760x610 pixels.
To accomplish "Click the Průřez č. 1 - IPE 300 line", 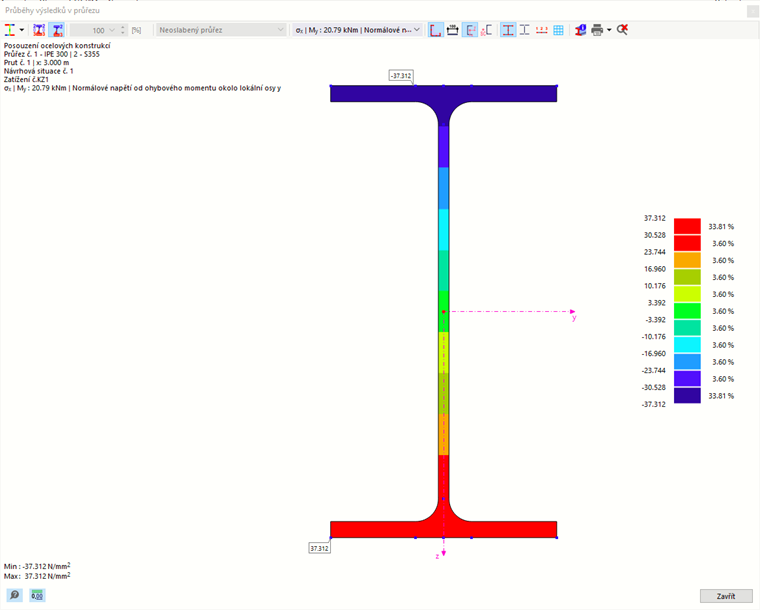I will pos(52,54).
